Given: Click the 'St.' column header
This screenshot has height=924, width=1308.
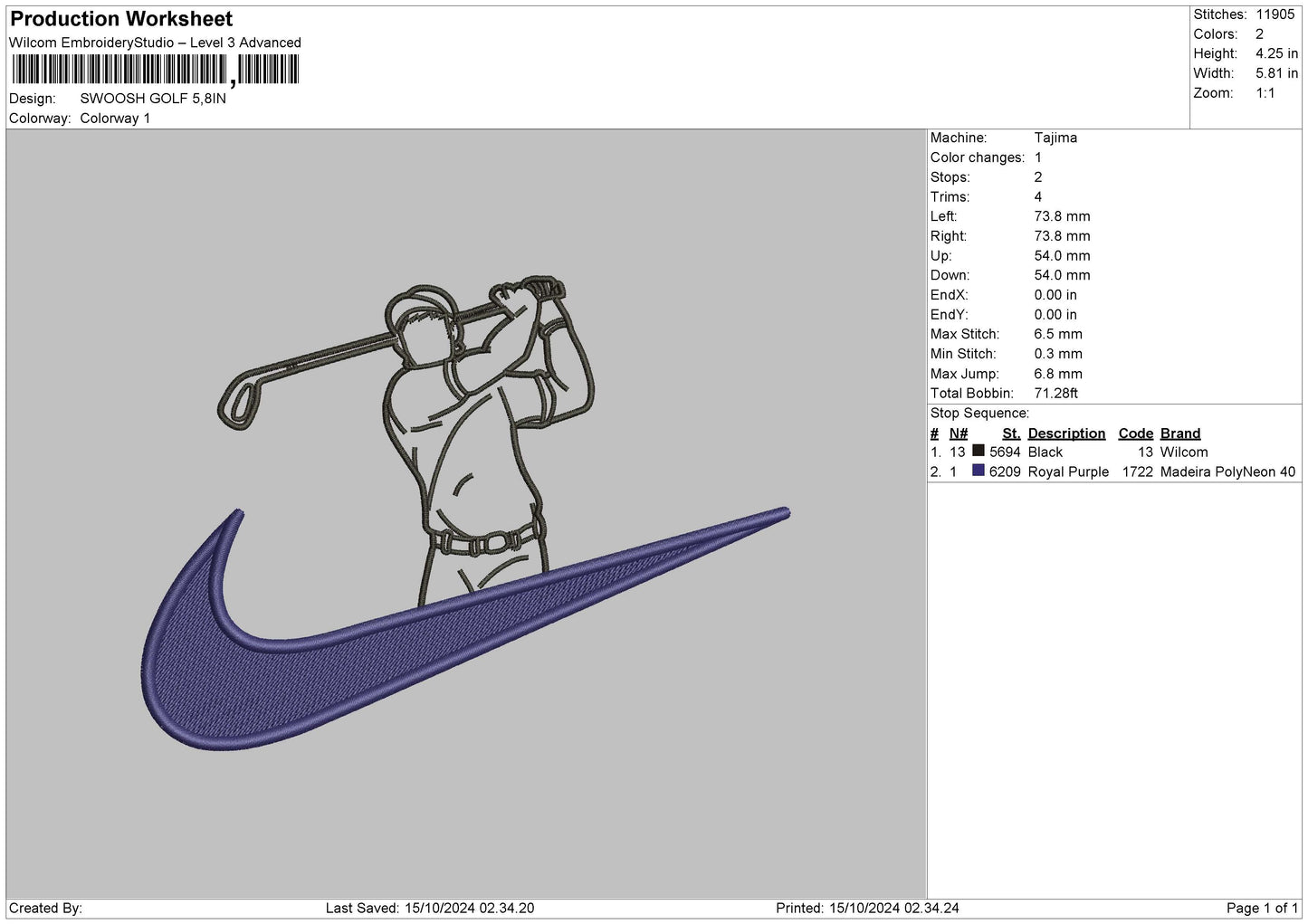Looking at the screenshot, I should 1011,433.
